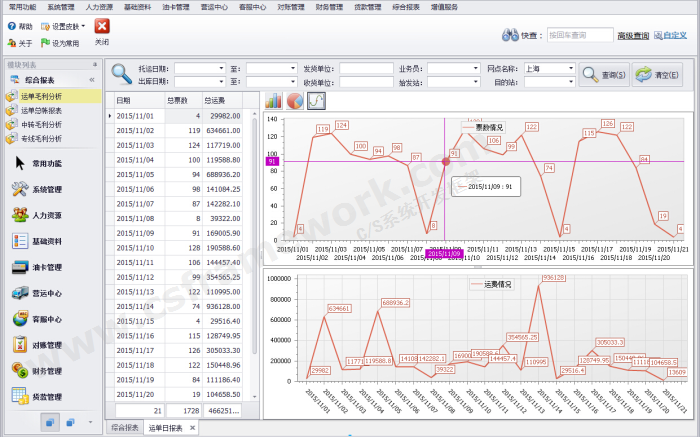The width and height of the screenshot is (700, 437).
Task: Expand the 业务员 dropdown
Action: [472, 69]
